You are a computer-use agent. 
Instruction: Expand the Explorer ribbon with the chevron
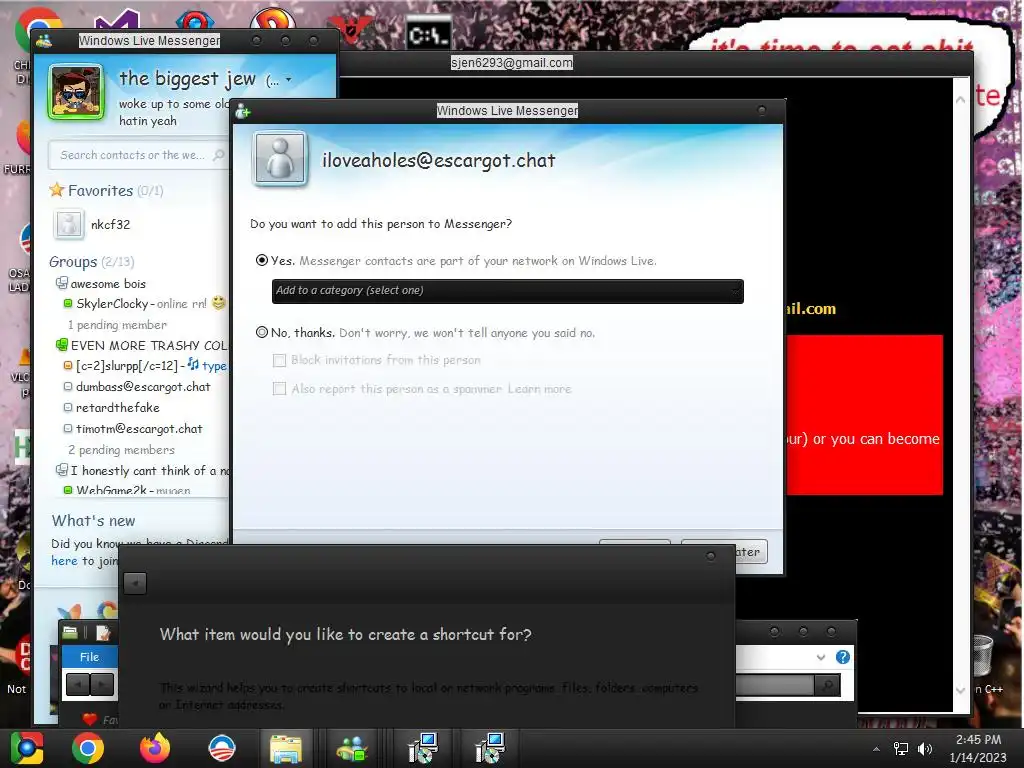(821, 657)
